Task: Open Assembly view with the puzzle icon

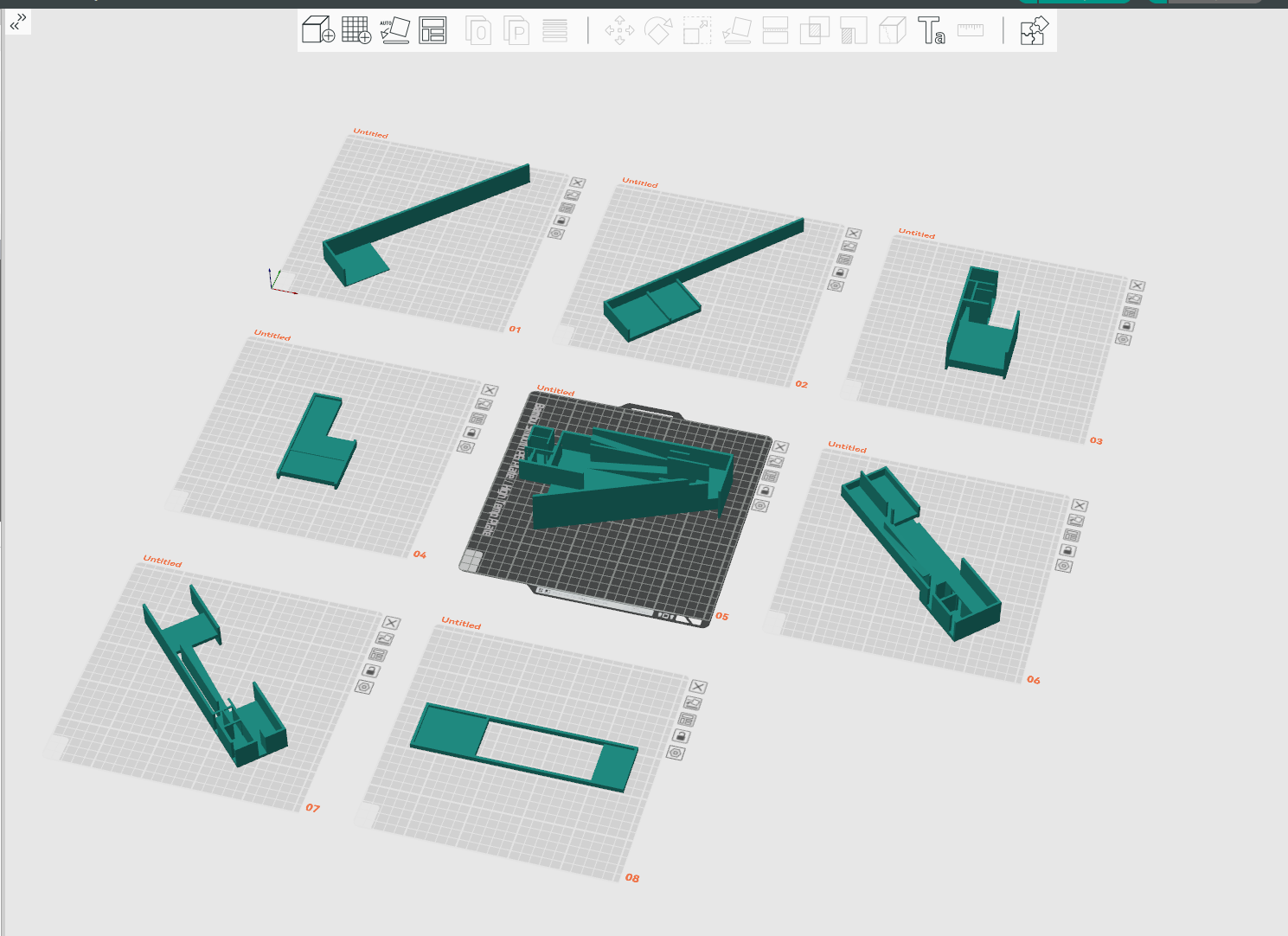Action: coord(1034,30)
